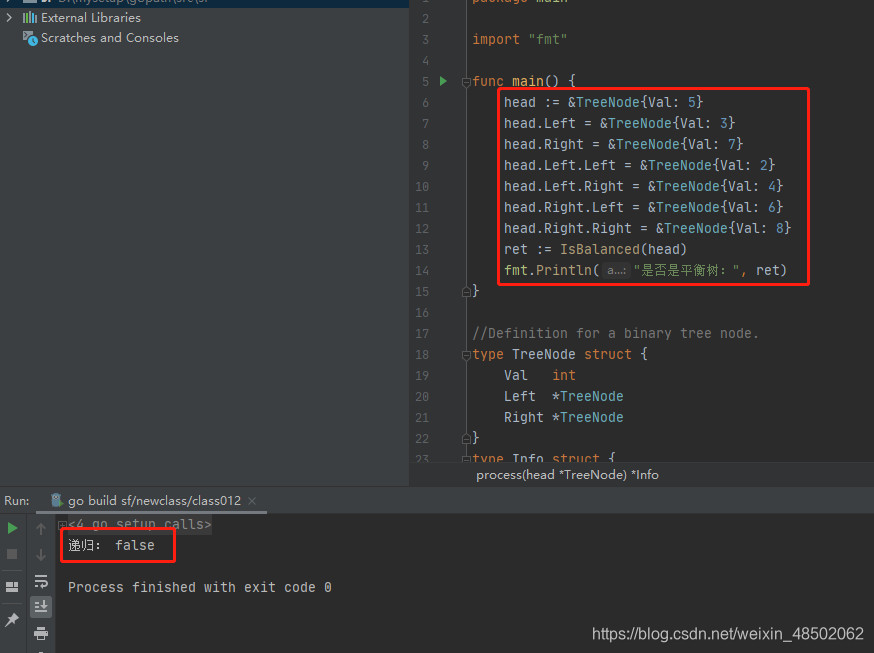Close the go build class012 run tab
The height and width of the screenshot is (653, 874).
pos(252,501)
